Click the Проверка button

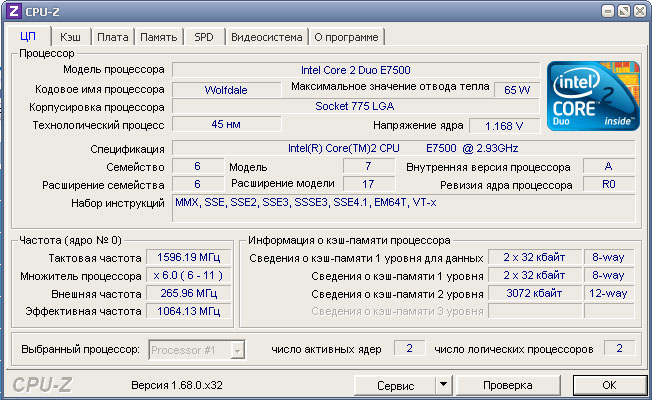click(507, 385)
